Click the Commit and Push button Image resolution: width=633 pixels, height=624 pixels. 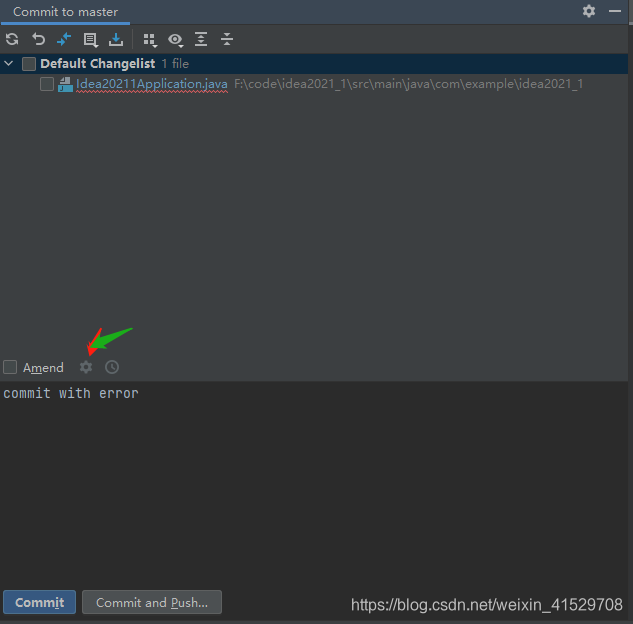152,602
